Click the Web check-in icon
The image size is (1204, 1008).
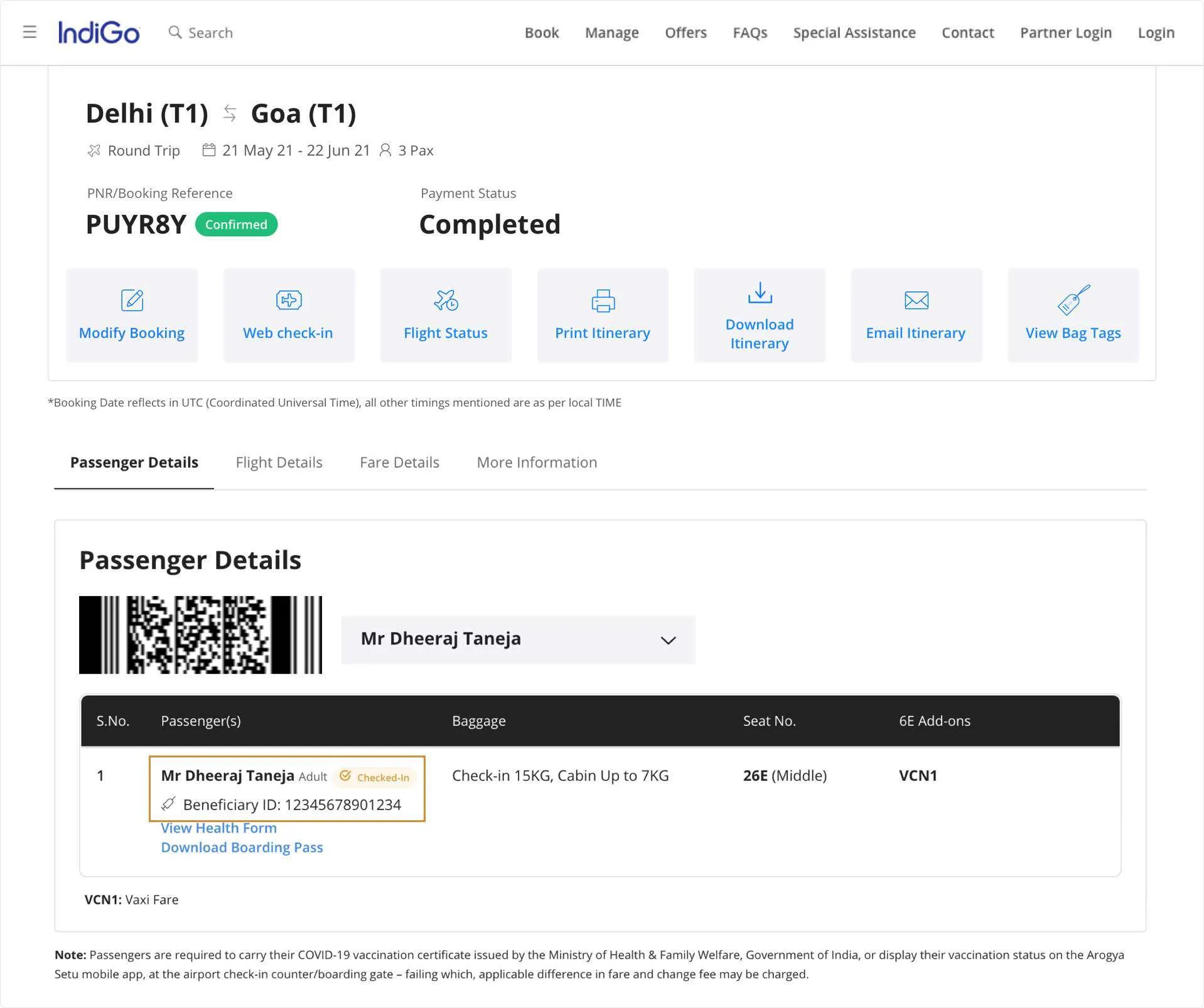tap(289, 300)
